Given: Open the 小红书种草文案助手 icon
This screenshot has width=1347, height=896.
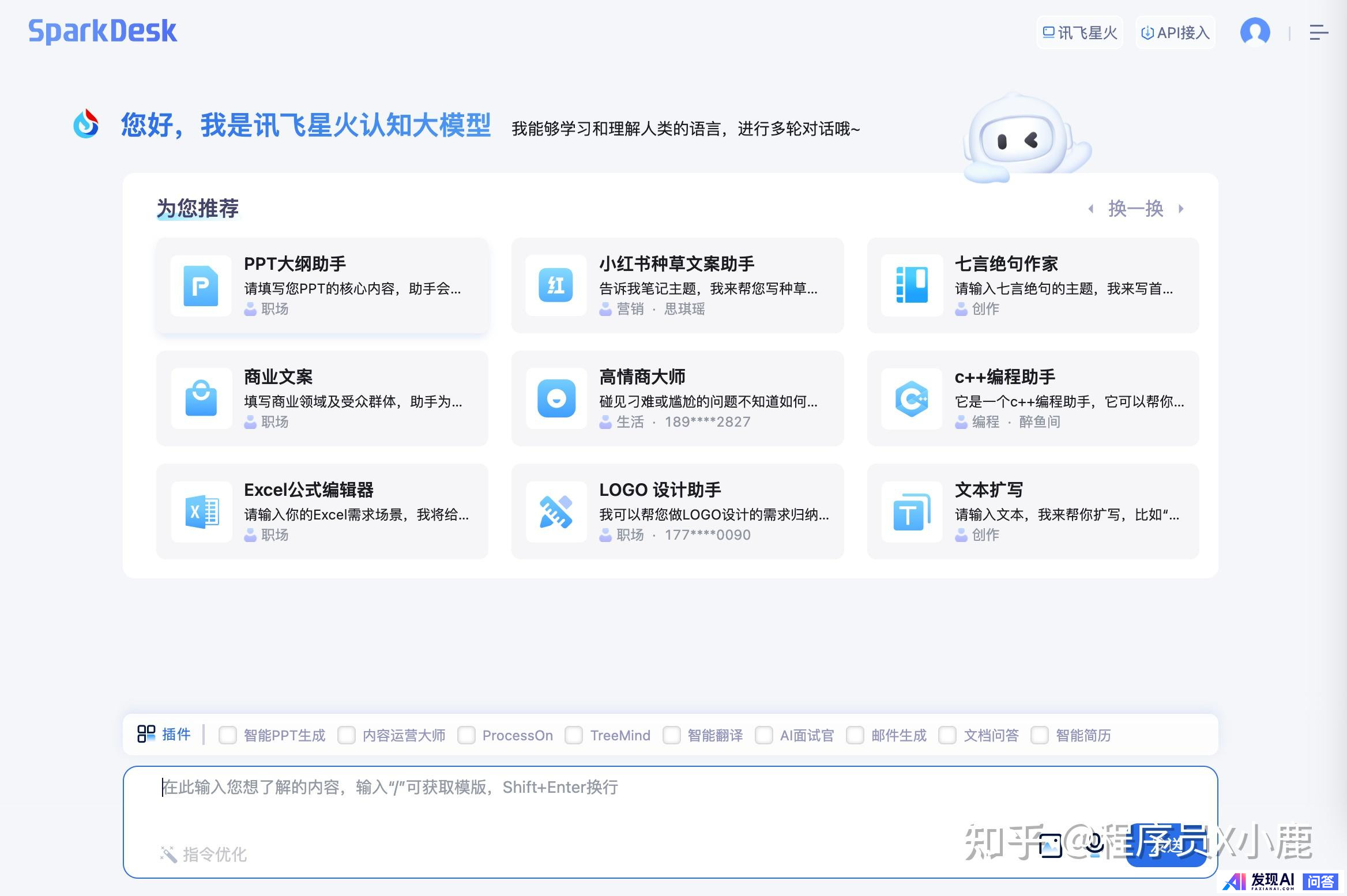Looking at the screenshot, I should (x=555, y=285).
